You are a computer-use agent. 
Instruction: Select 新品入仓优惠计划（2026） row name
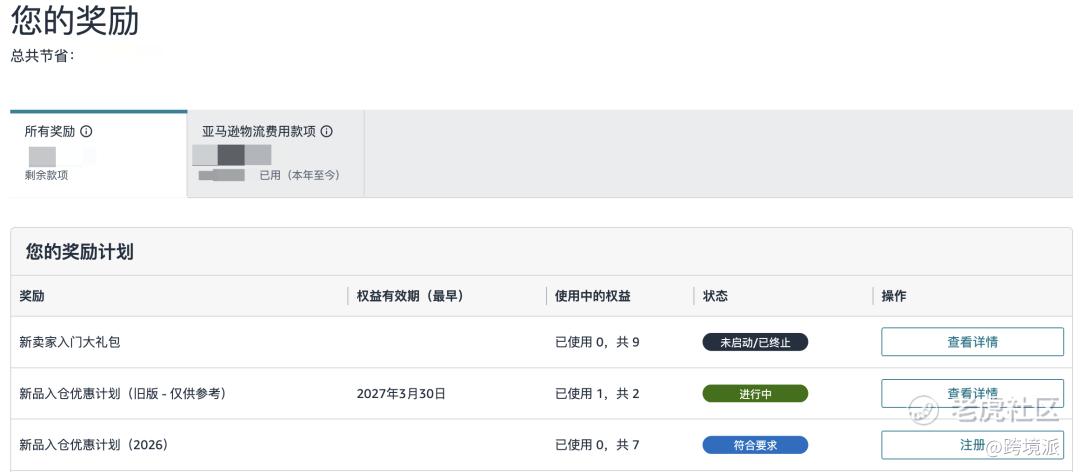[x=94, y=445]
